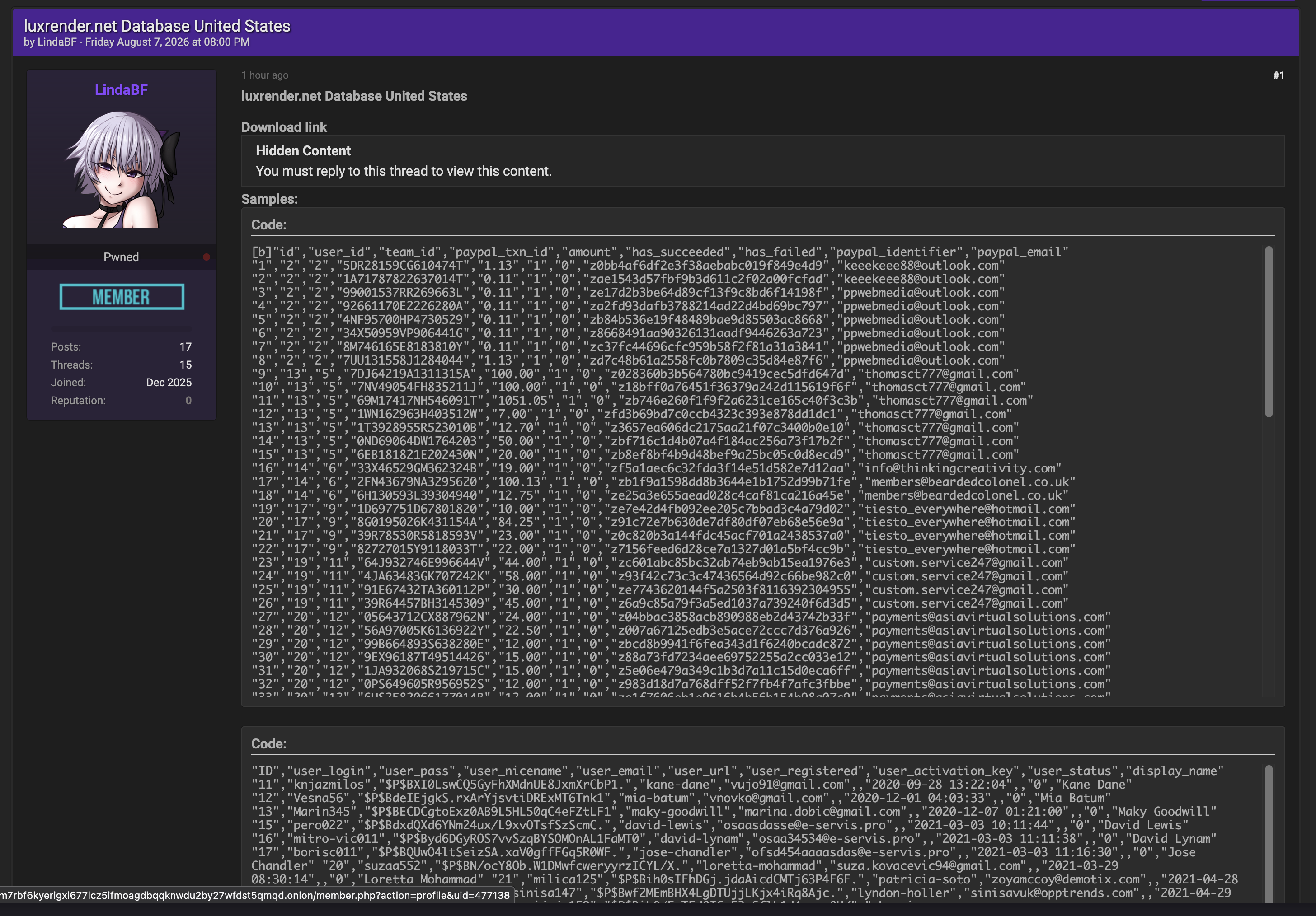
Task: Click row with user_login Marin345
Action: [x=734, y=812]
